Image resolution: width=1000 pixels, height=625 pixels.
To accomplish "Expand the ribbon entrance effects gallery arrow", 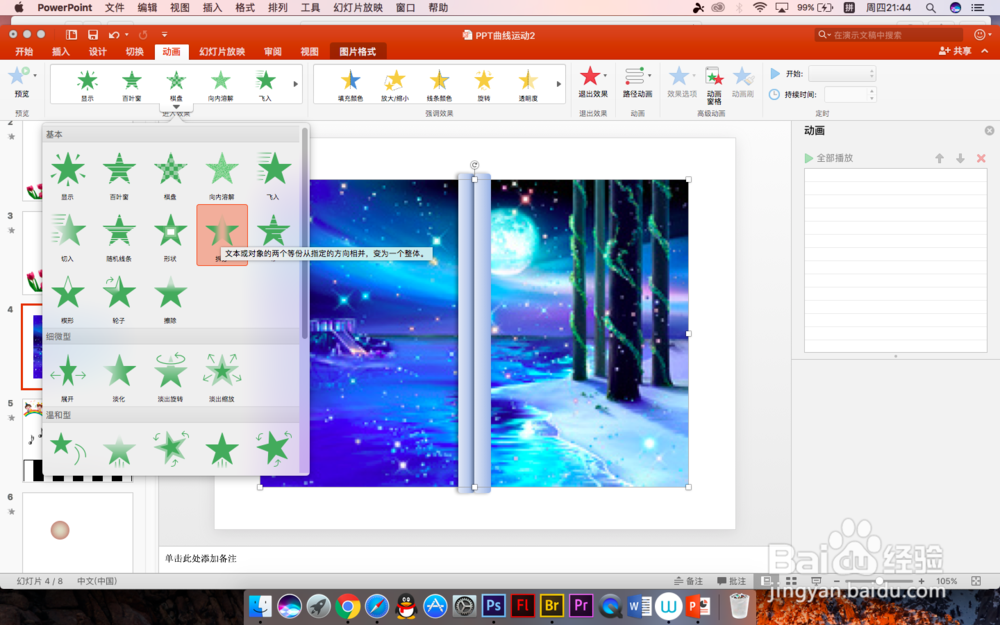I will [x=295, y=84].
